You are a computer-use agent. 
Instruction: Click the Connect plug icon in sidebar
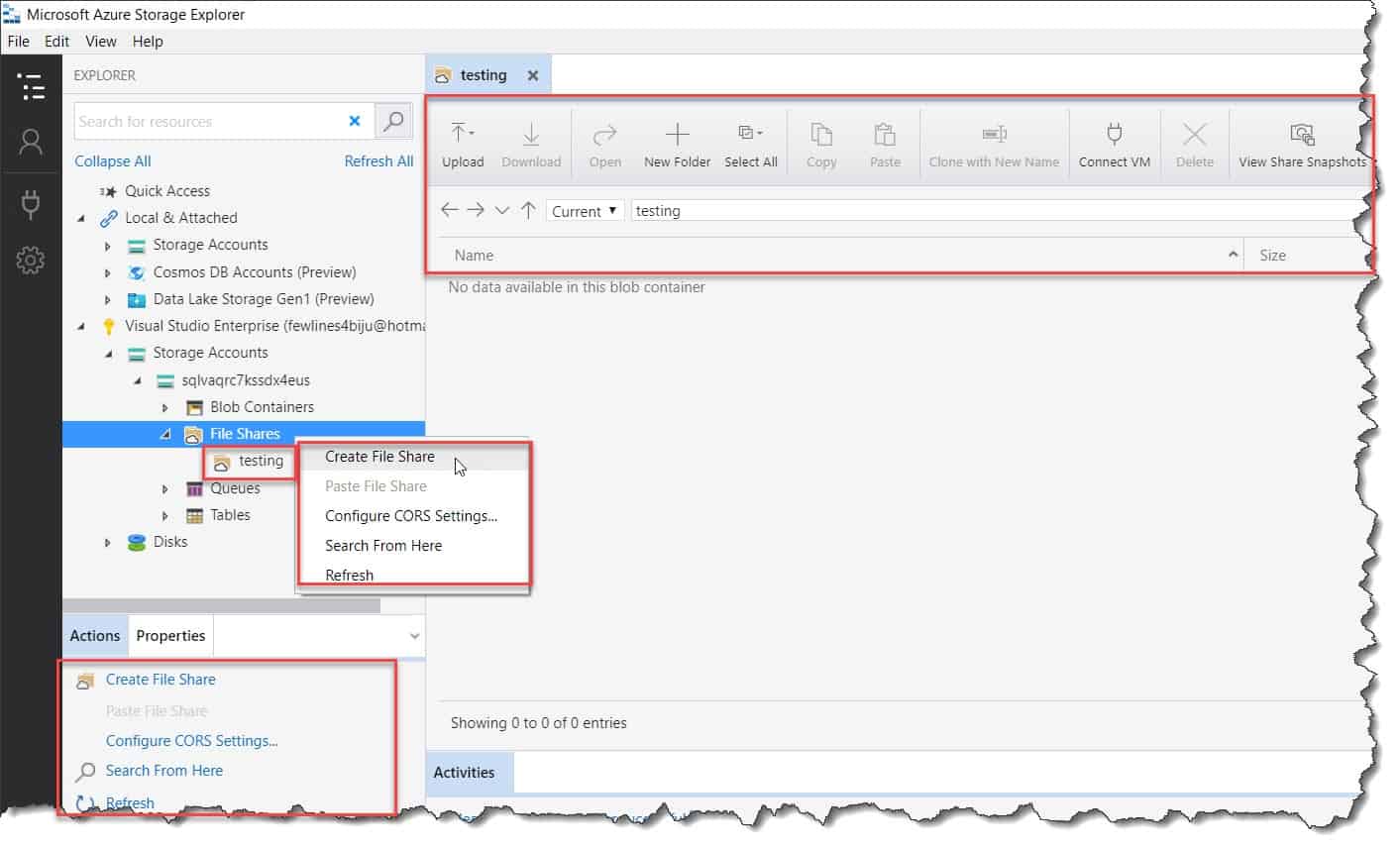point(31,203)
